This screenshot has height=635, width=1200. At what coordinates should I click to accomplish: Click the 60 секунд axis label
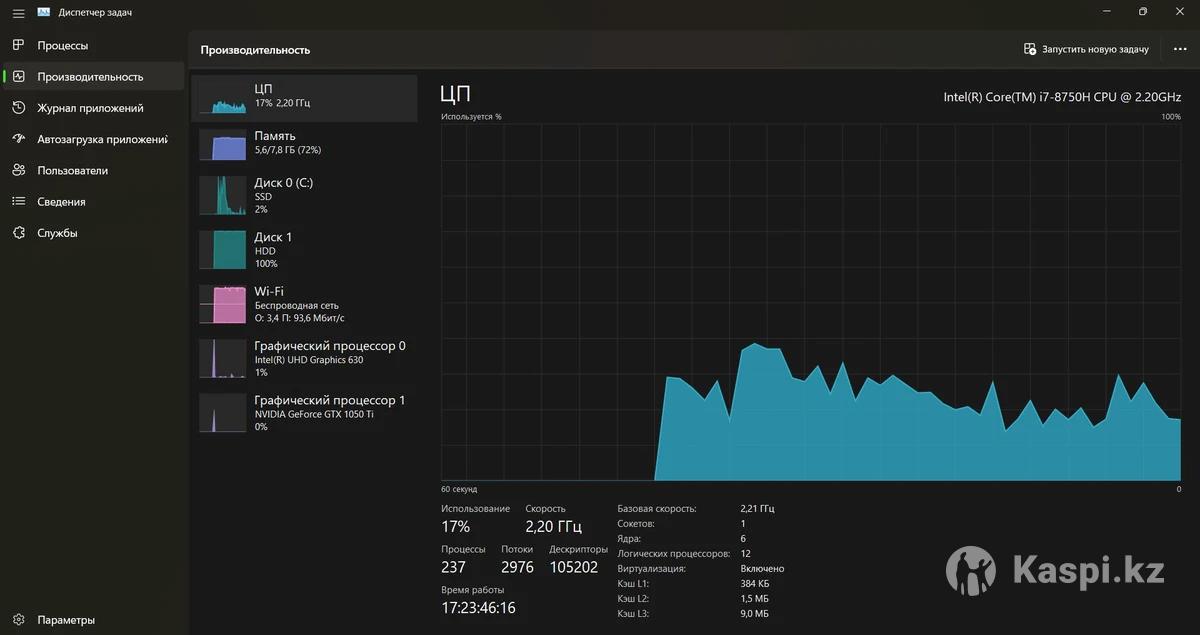pyautogui.click(x=459, y=489)
